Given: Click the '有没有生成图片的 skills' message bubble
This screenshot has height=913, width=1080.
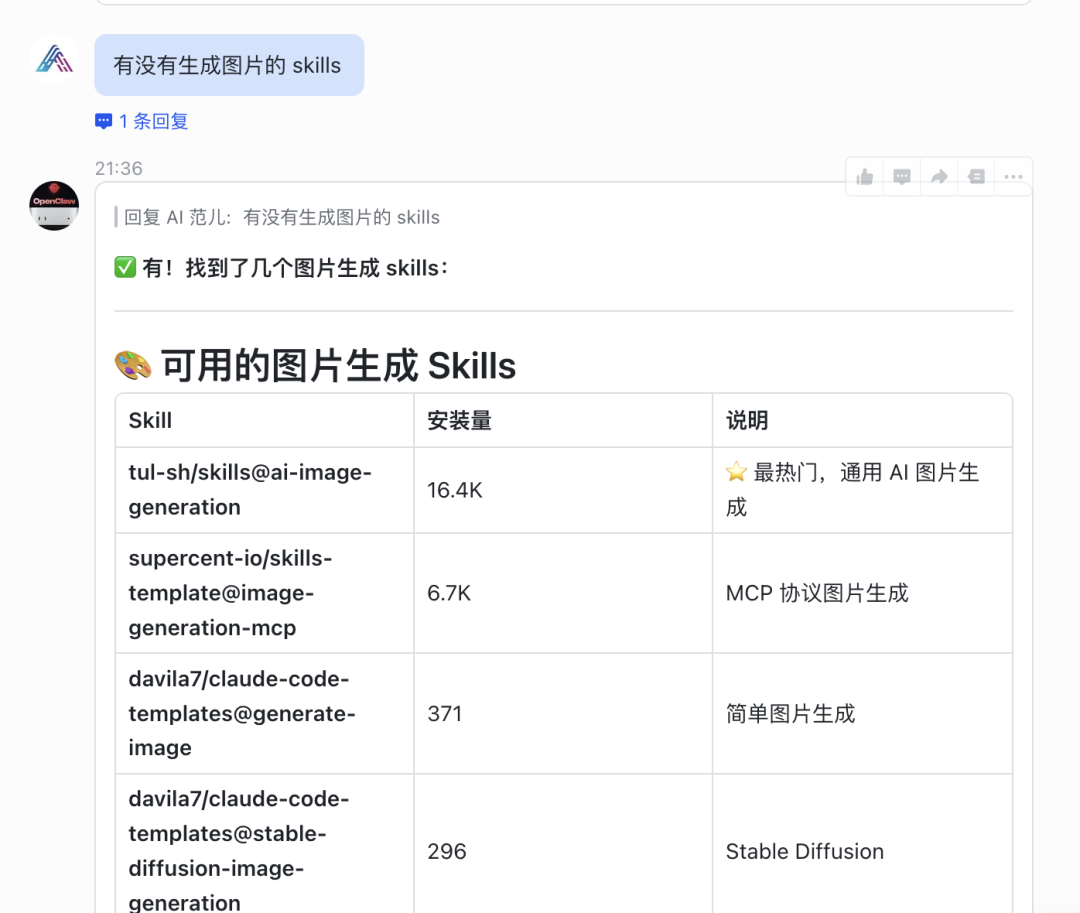Looking at the screenshot, I should click(x=229, y=65).
